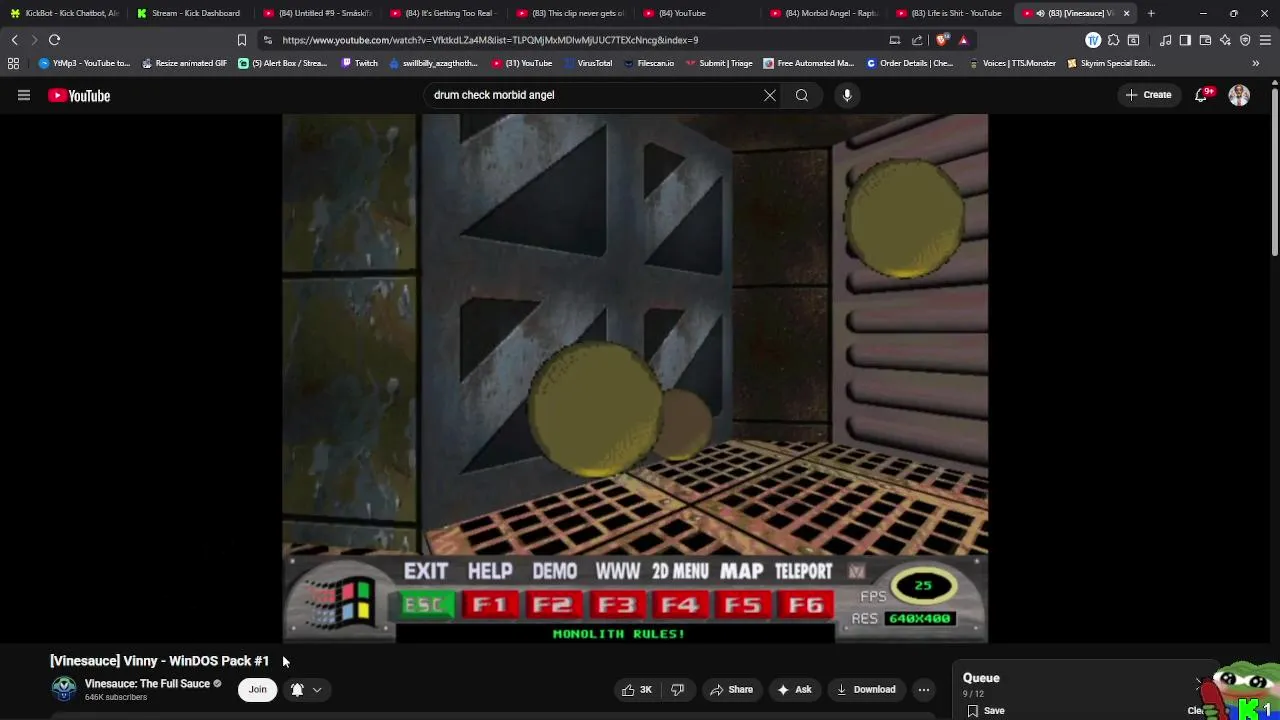Open Vinesauce: The Full Sauce channel link

[147, 684]
